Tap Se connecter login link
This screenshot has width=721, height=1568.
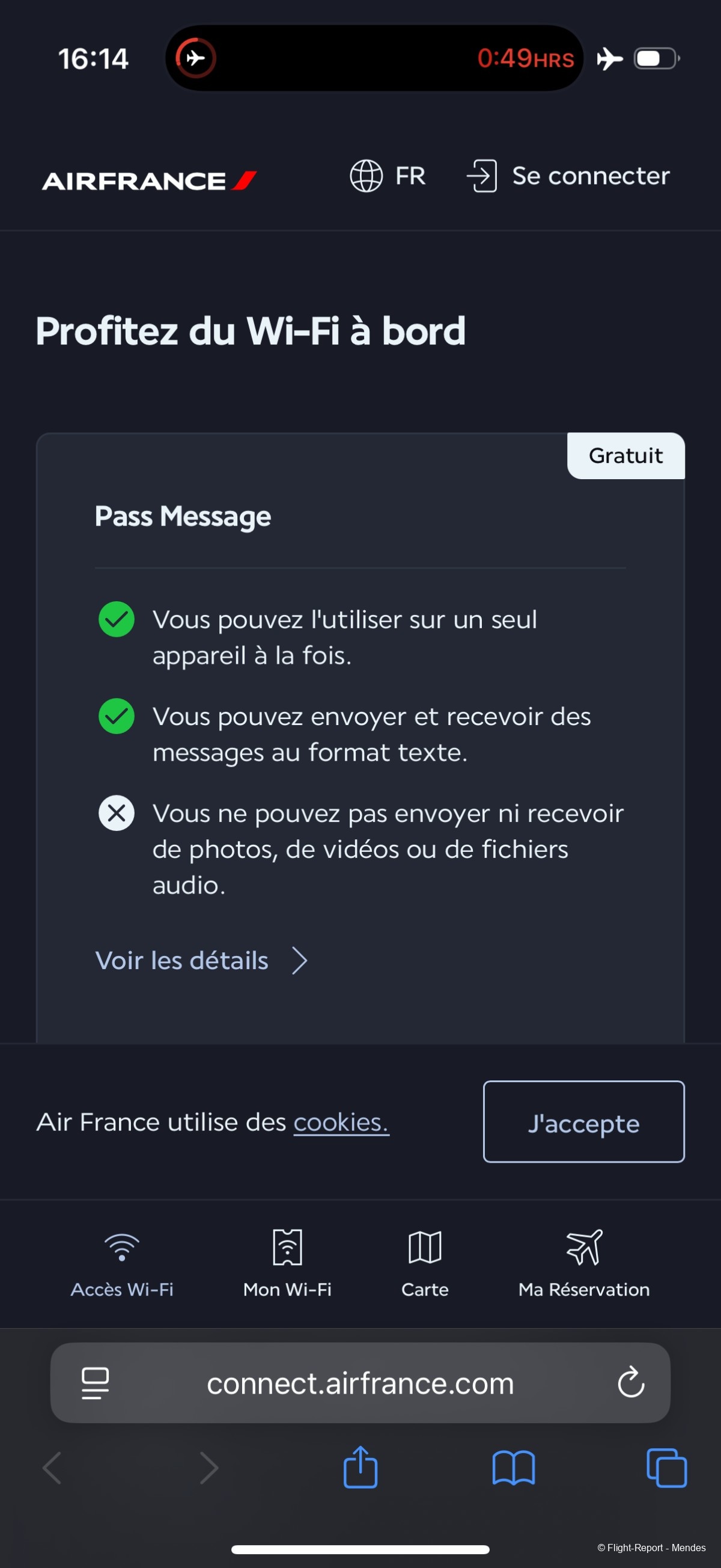[x=568, y=176]
